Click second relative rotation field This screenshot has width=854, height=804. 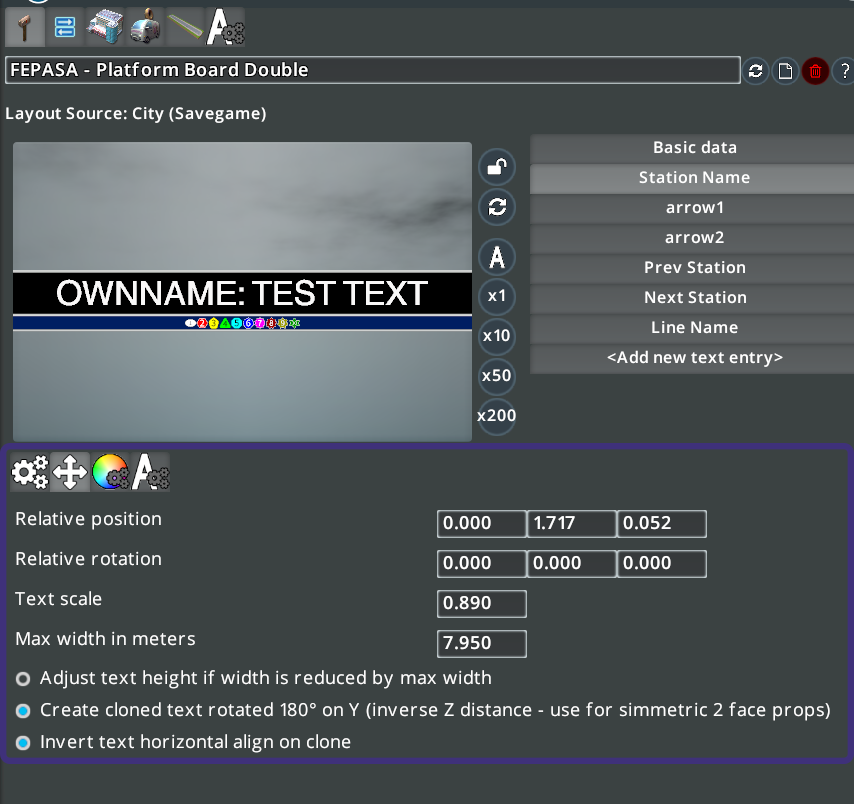point(571,563)
